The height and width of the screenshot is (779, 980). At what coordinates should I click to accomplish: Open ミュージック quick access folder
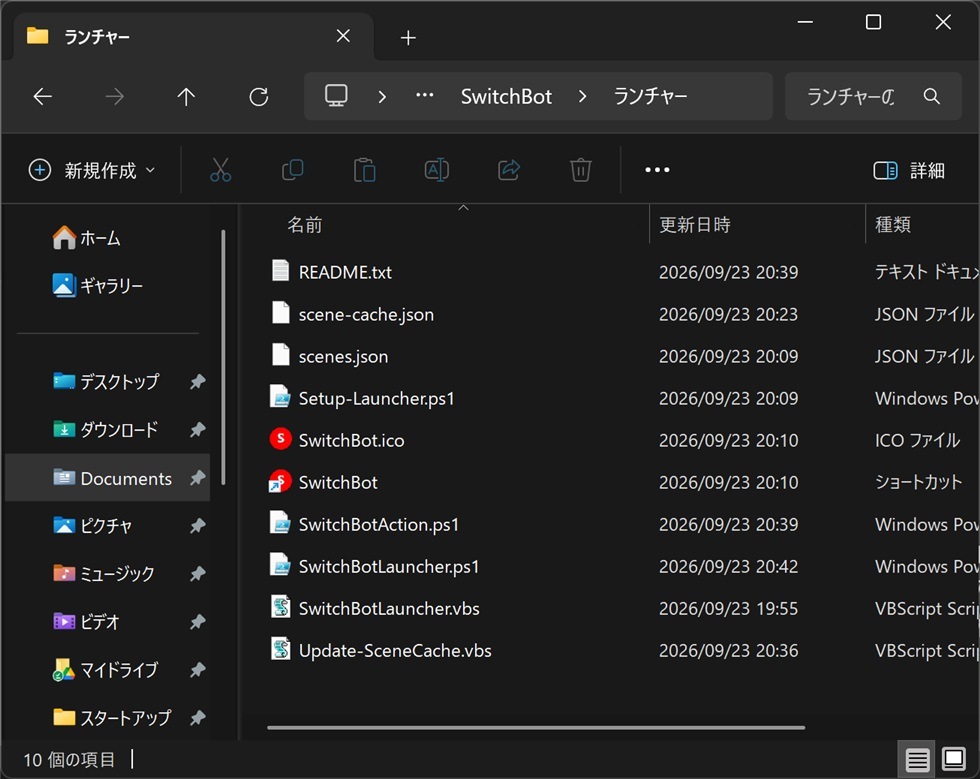coord(104,574)
